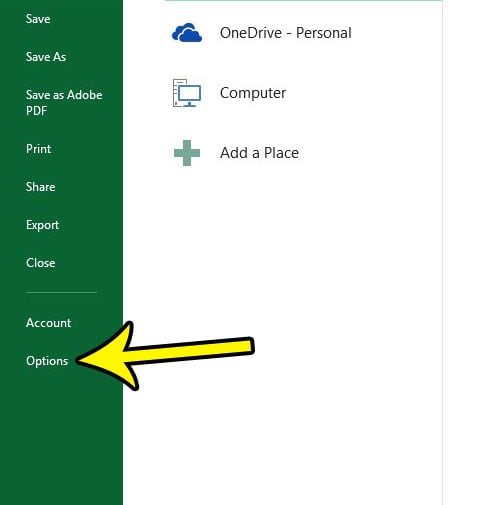Select the Add a Place label

[259, 153]
